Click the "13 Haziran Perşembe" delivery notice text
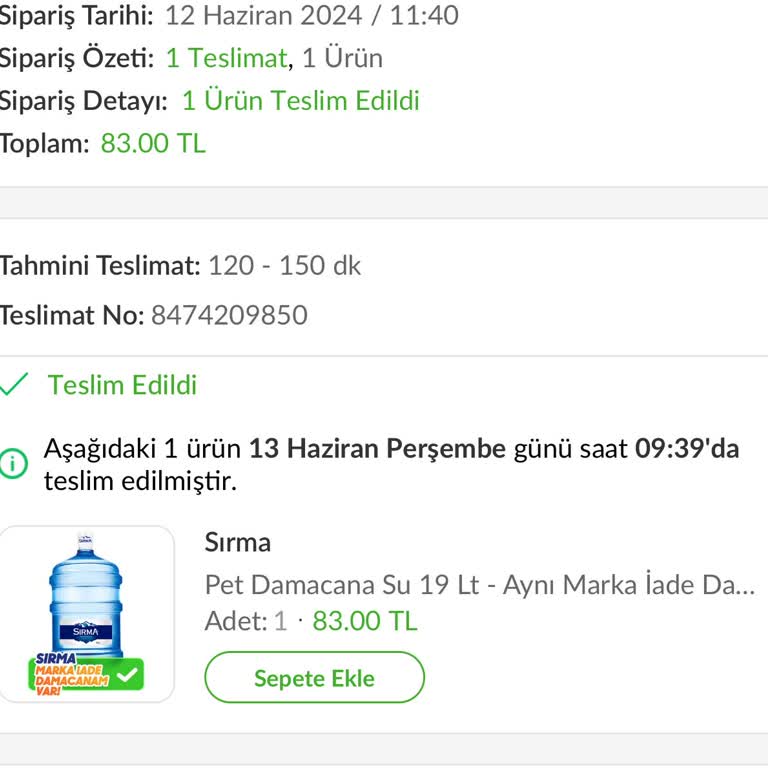This screenshot has width=768, height=768. tap(377, 448)
